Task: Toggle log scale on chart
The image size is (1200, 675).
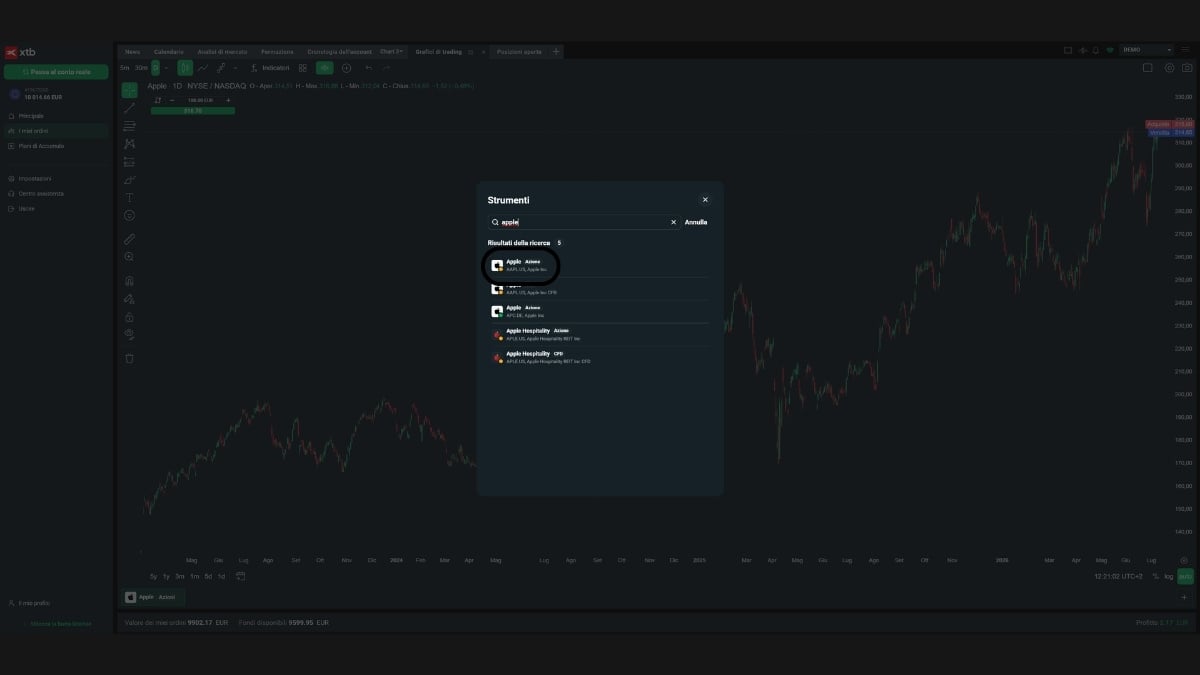Action: coord(1168,577)
